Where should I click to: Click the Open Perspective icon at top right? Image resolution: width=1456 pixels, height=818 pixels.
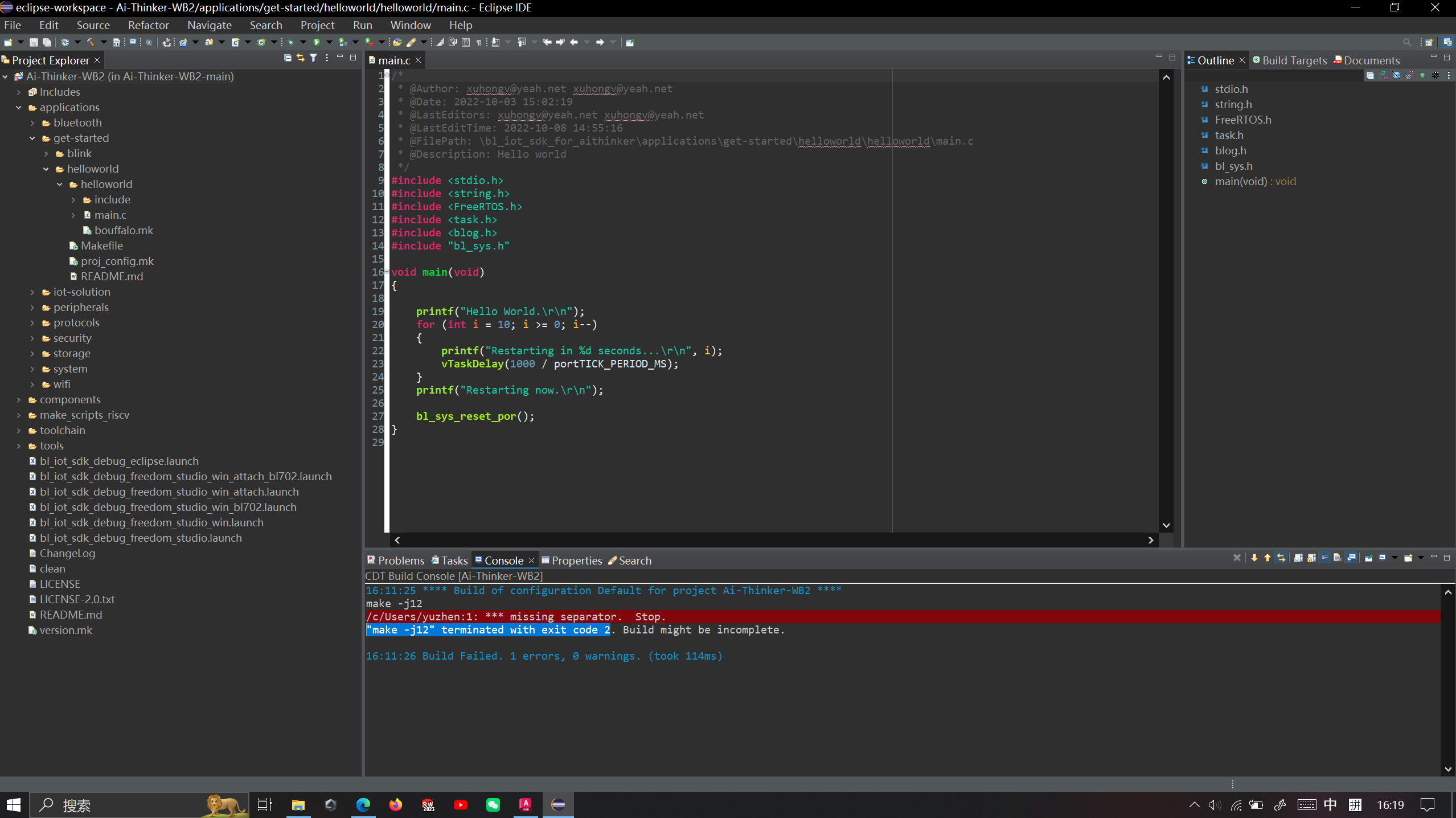[1429, 42]
